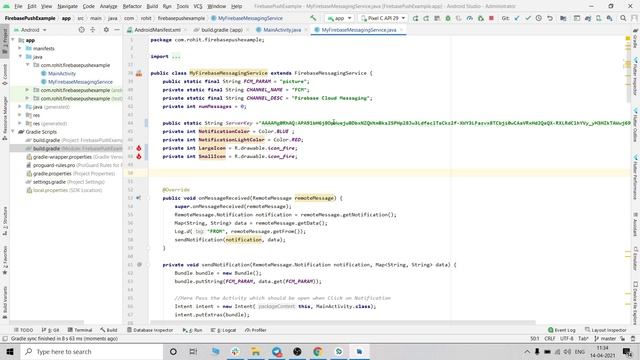This screenshot has width=640, height=360.
Task: Expand the folded import block
Action: [176, 56]
